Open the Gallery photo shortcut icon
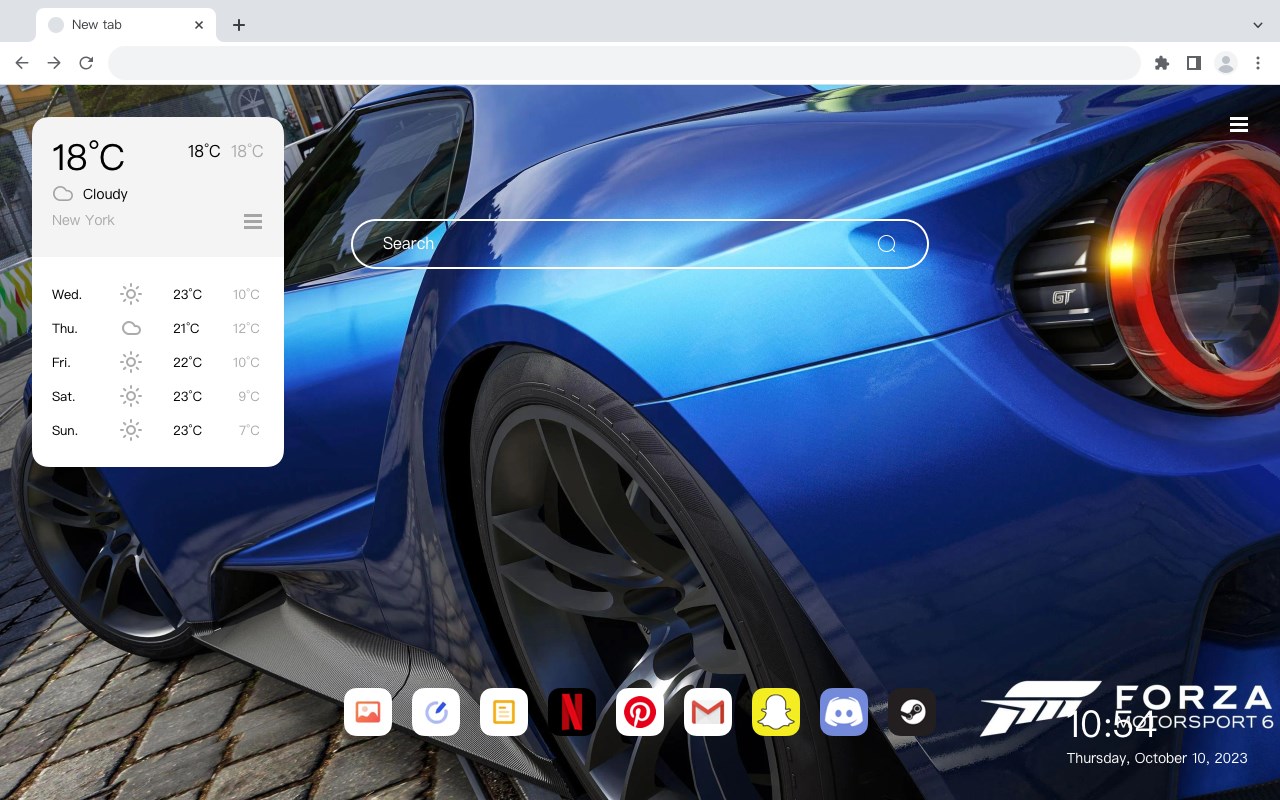The image size is (1280, 800). (368, 712)
